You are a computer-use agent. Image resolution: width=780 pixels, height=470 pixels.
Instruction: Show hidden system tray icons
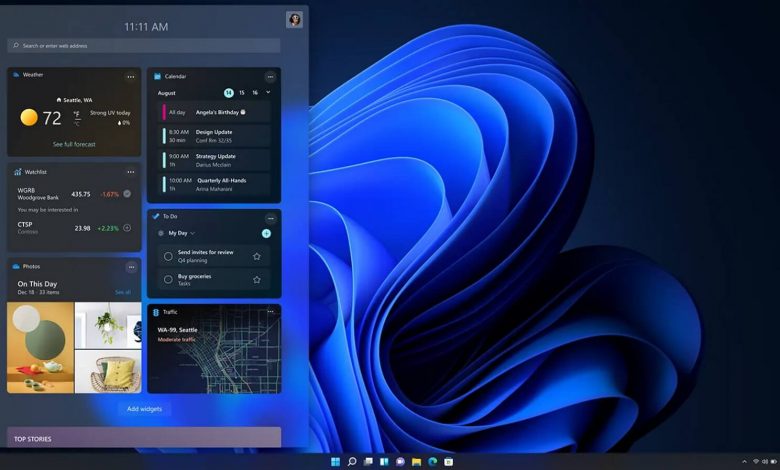click(x=744, y=462)
